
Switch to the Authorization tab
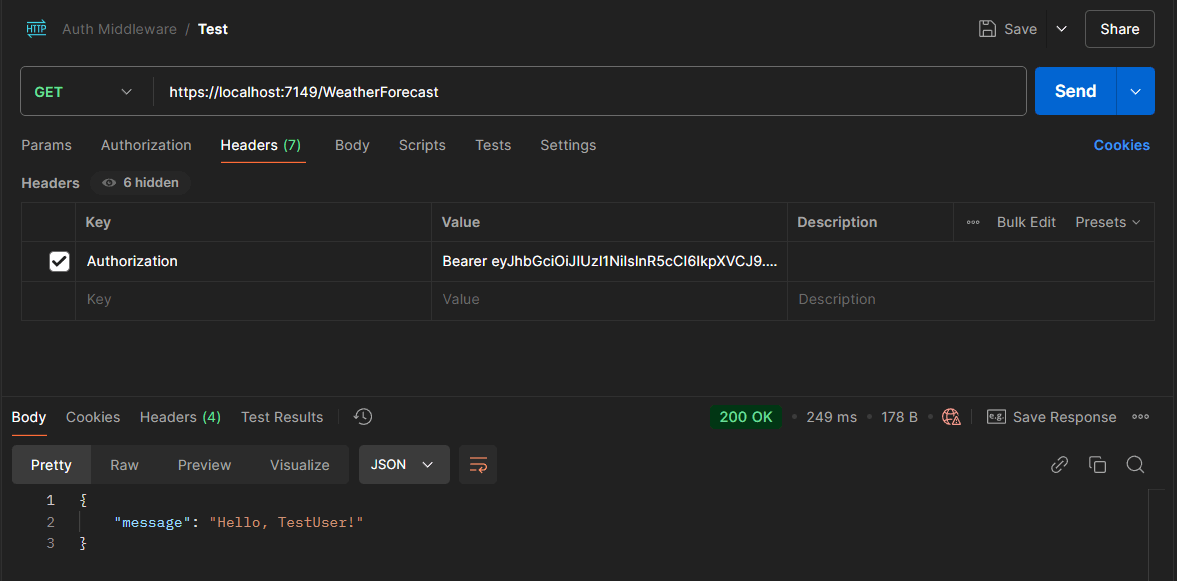(x=146, y=145)
